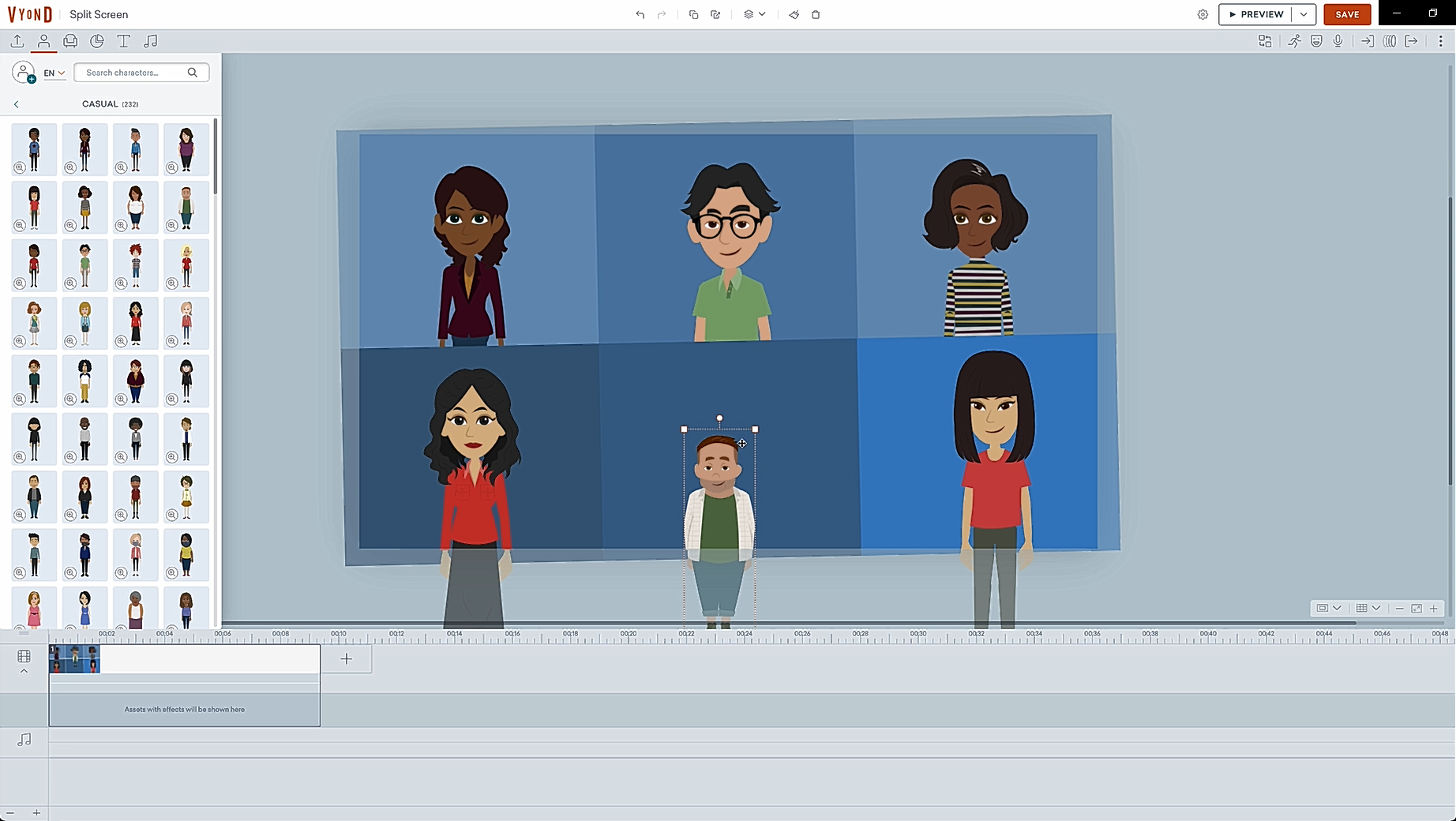Open the Upload assets tab
Viewport: 1456px width, 821px height.
coord(17,41)
